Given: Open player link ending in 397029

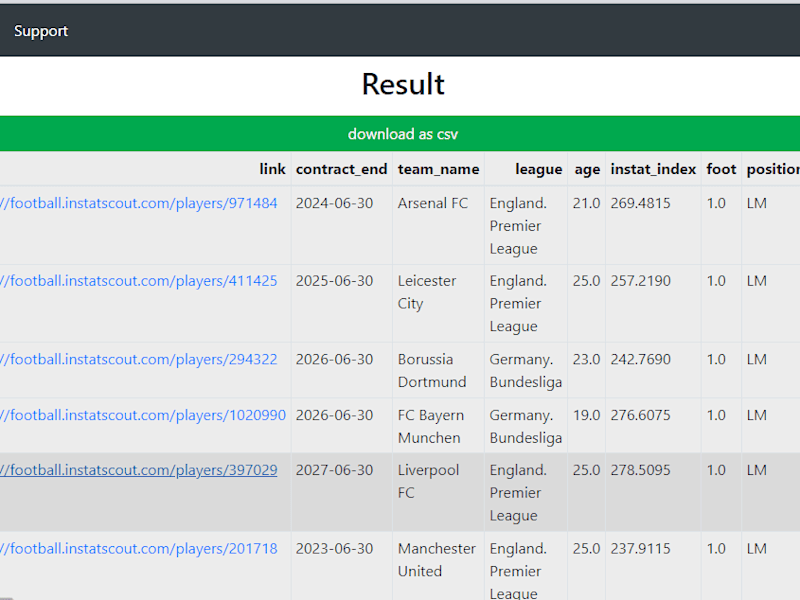Looking at the screenshot, I should pos(139,470).
